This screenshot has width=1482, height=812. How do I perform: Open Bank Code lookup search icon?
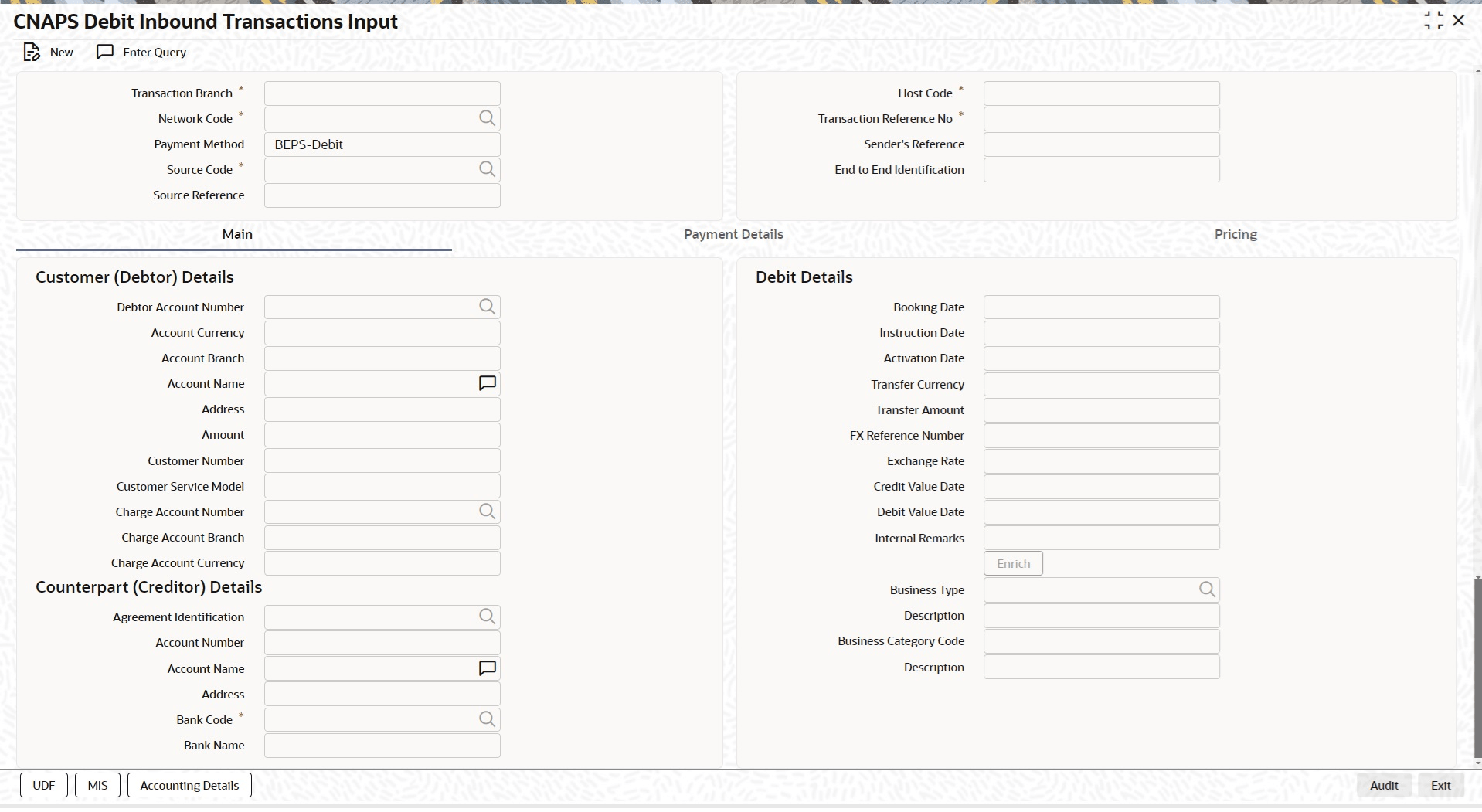[x=487, y=719]
